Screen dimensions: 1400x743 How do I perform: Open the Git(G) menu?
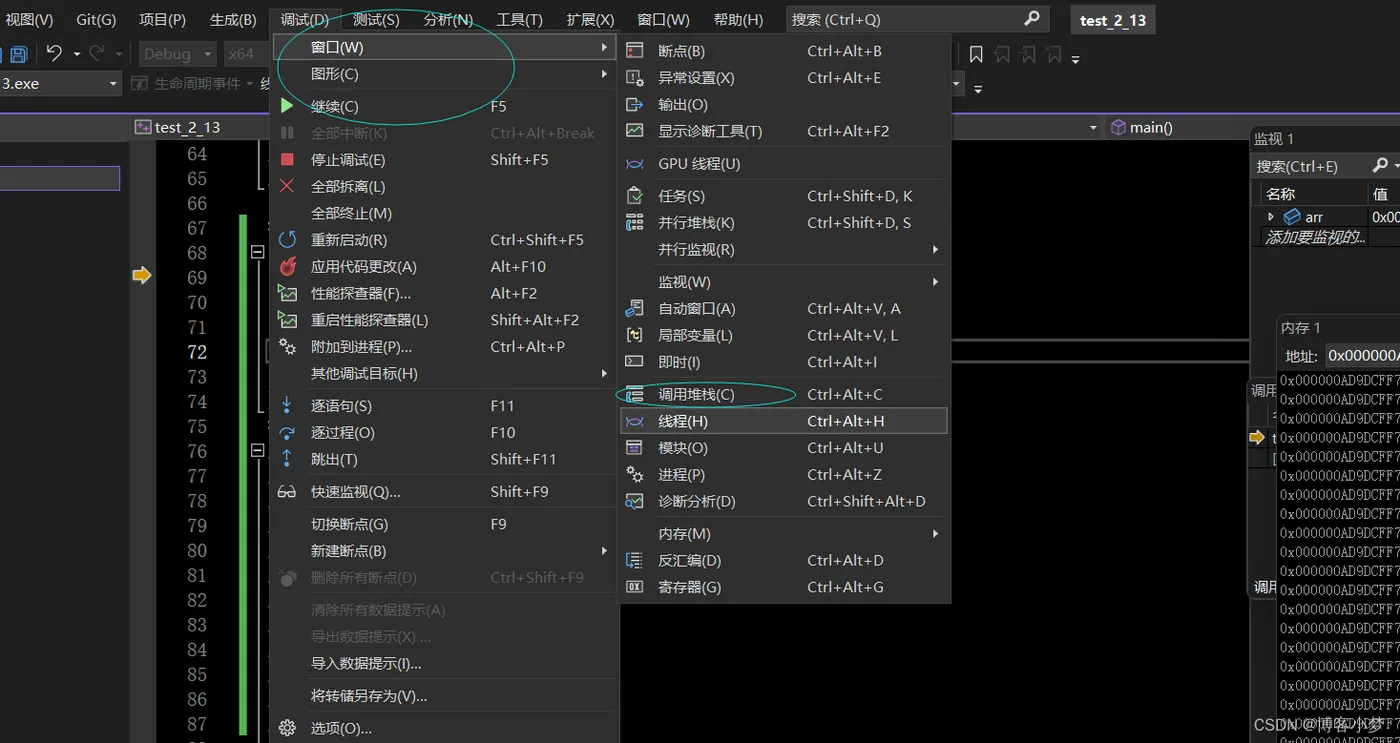point(96,20)
